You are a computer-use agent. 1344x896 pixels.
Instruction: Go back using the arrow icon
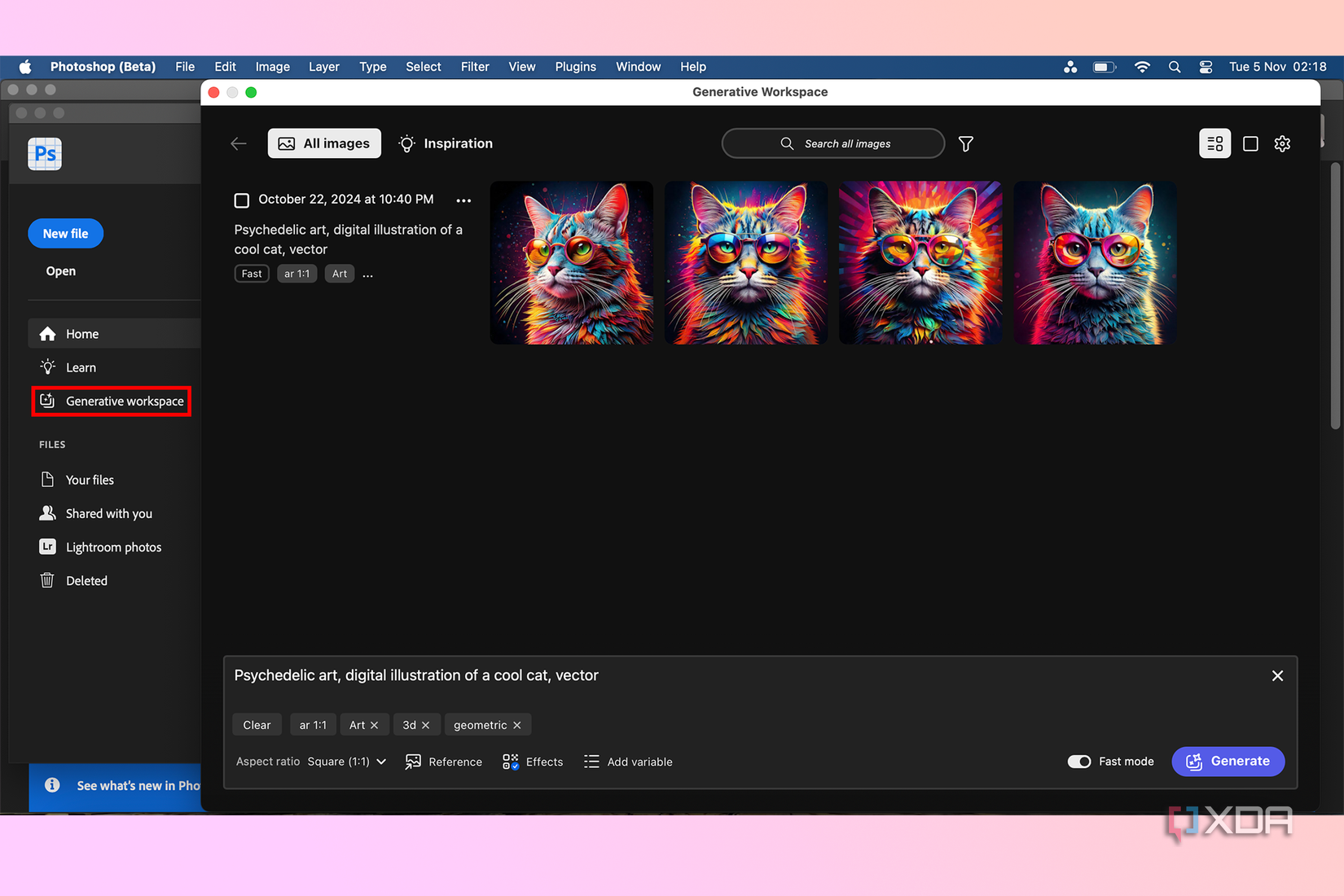point(238,143)
